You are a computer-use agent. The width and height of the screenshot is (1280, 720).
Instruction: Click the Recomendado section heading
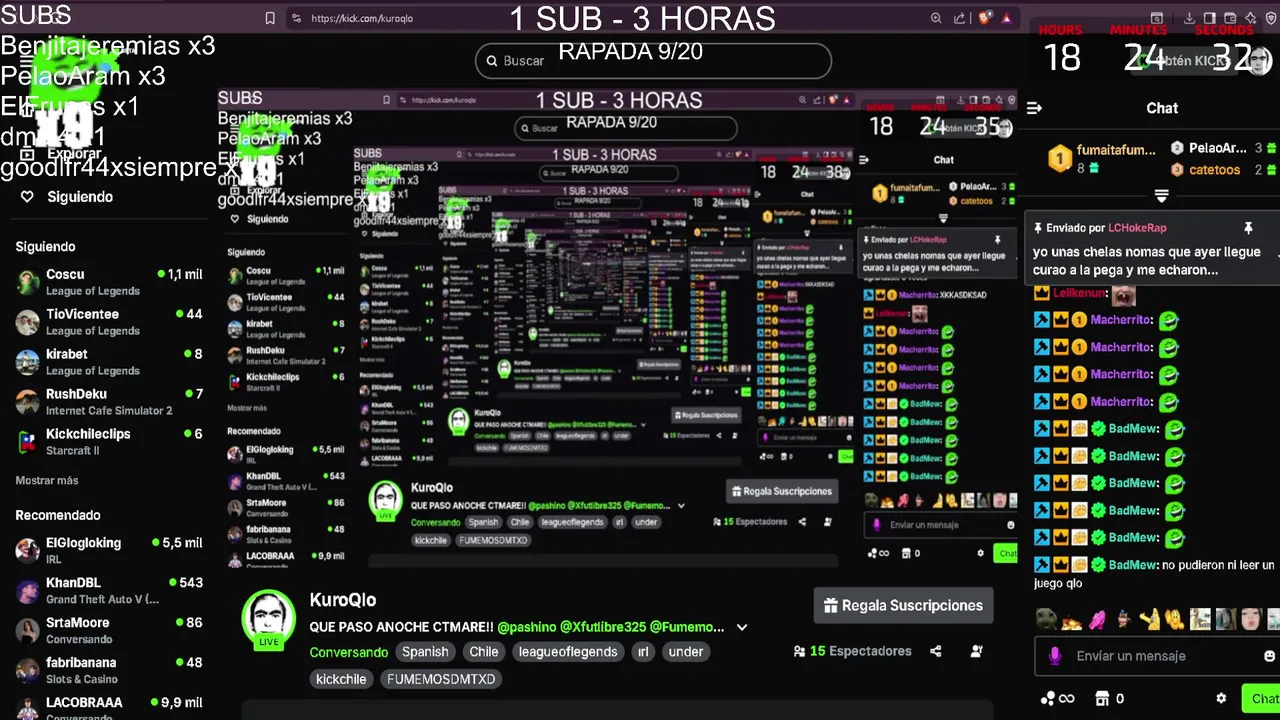tap(58, 515)
